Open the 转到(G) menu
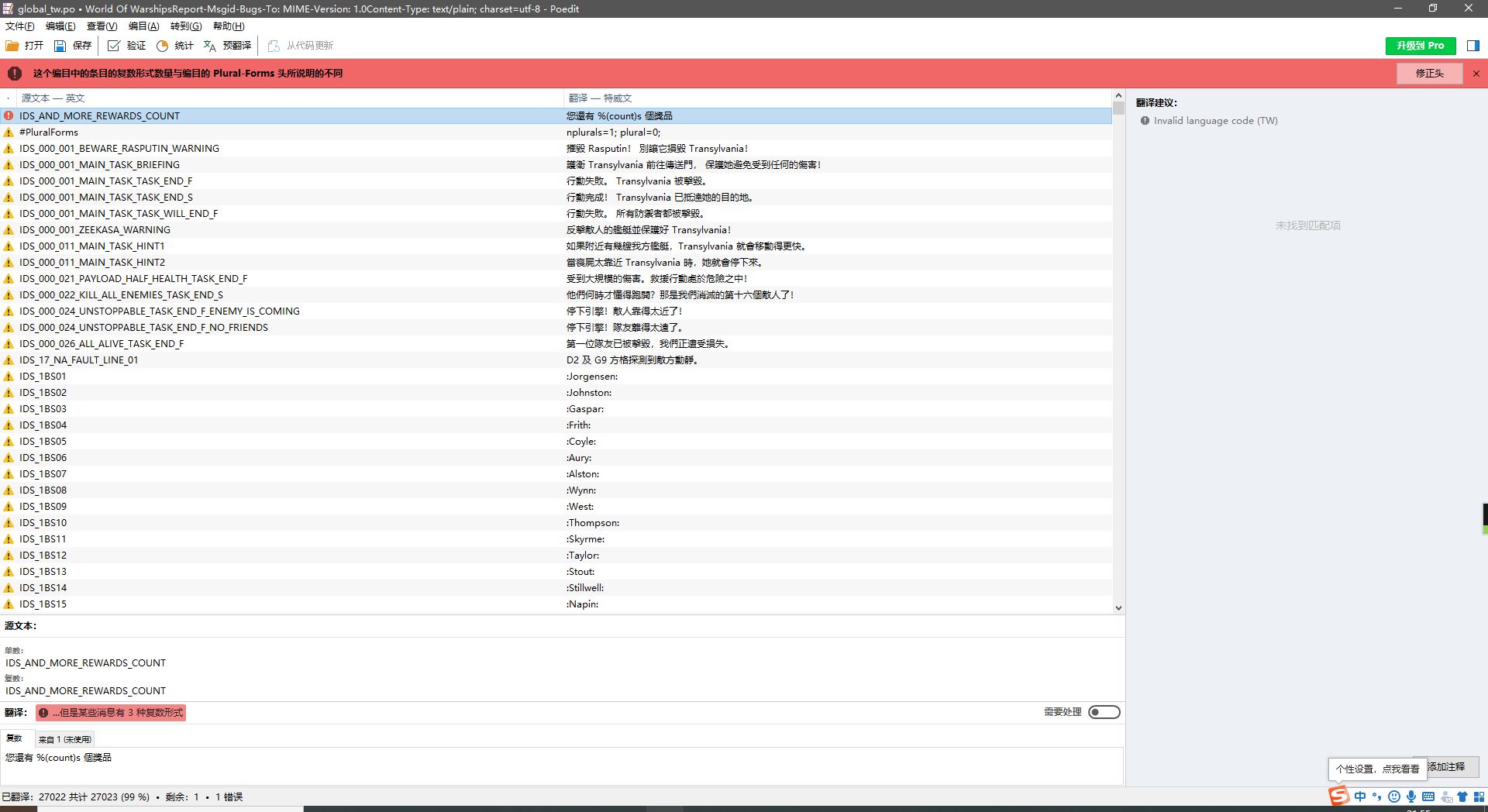Viewport: 1488px width, 812px height. coord(186,26)
